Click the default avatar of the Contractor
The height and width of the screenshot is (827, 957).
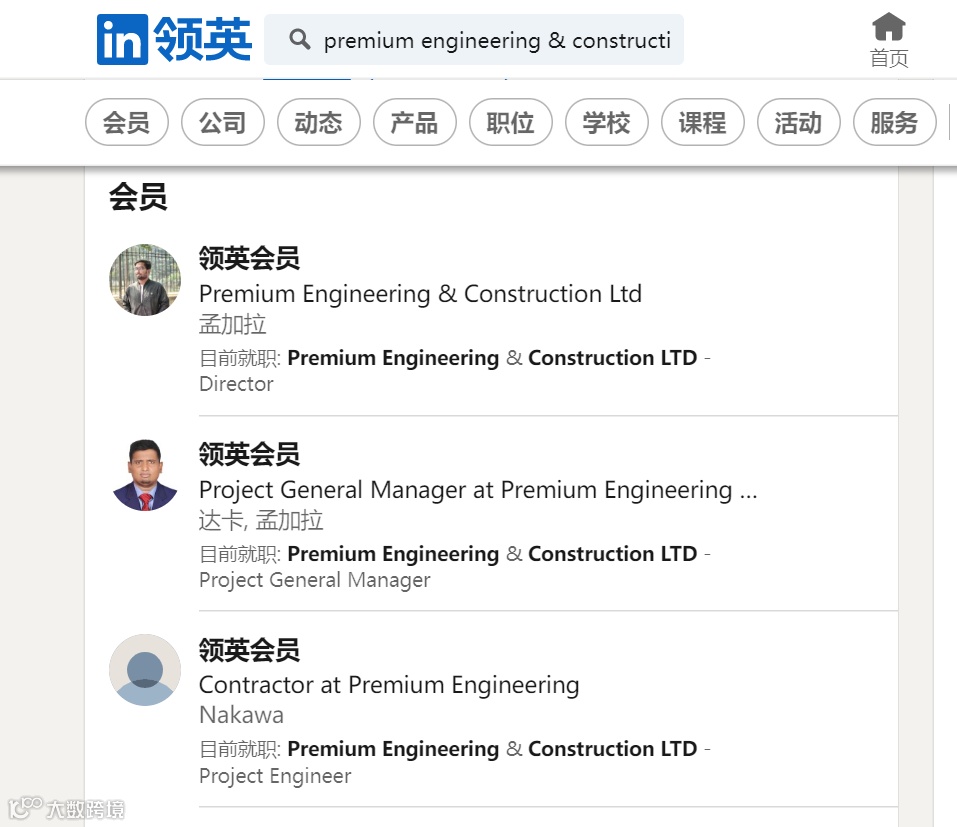tap(145, 670)
